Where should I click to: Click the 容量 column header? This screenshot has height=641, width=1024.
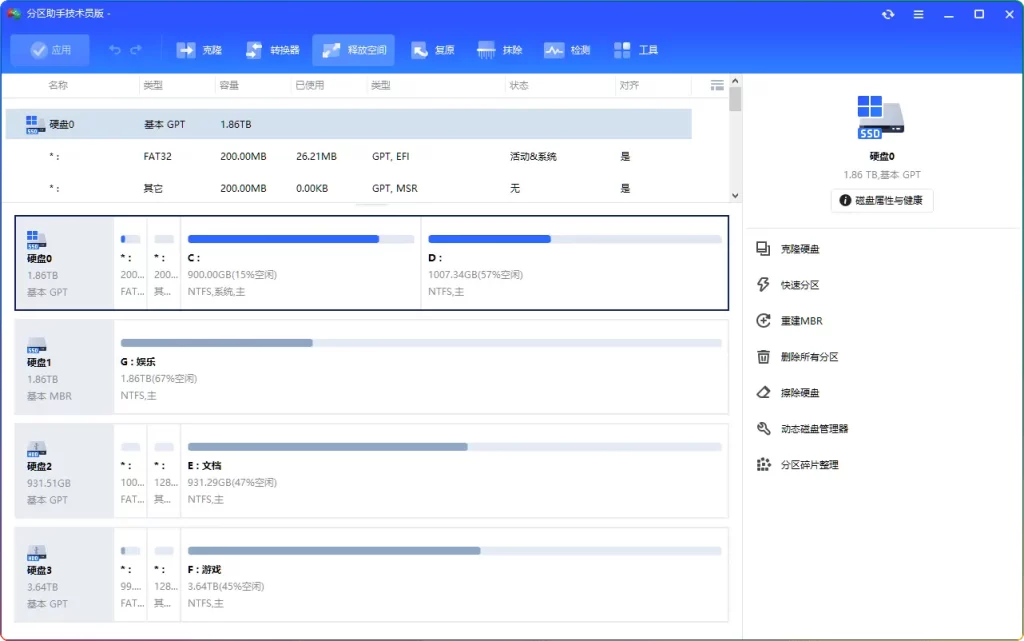click(x=229, y=86)
